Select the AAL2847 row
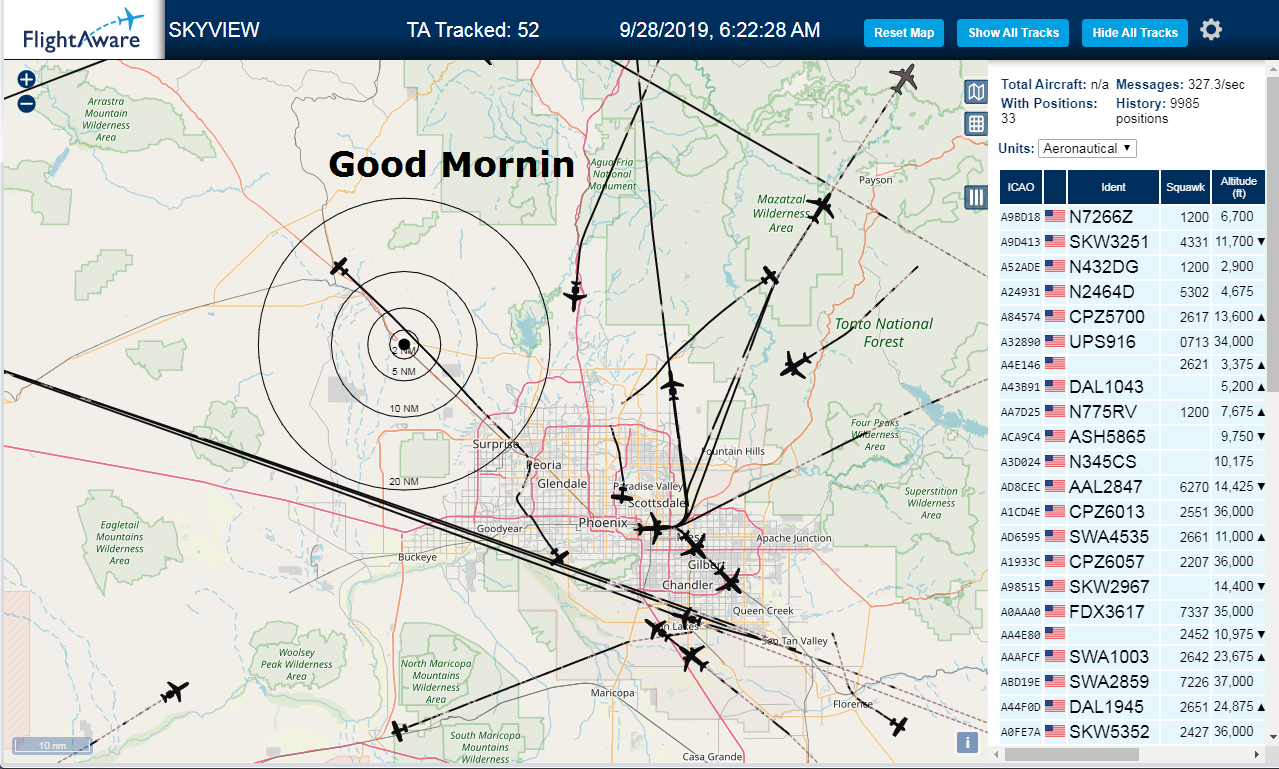Viewport: 1279px width, 769px height. coord(1133,487)
